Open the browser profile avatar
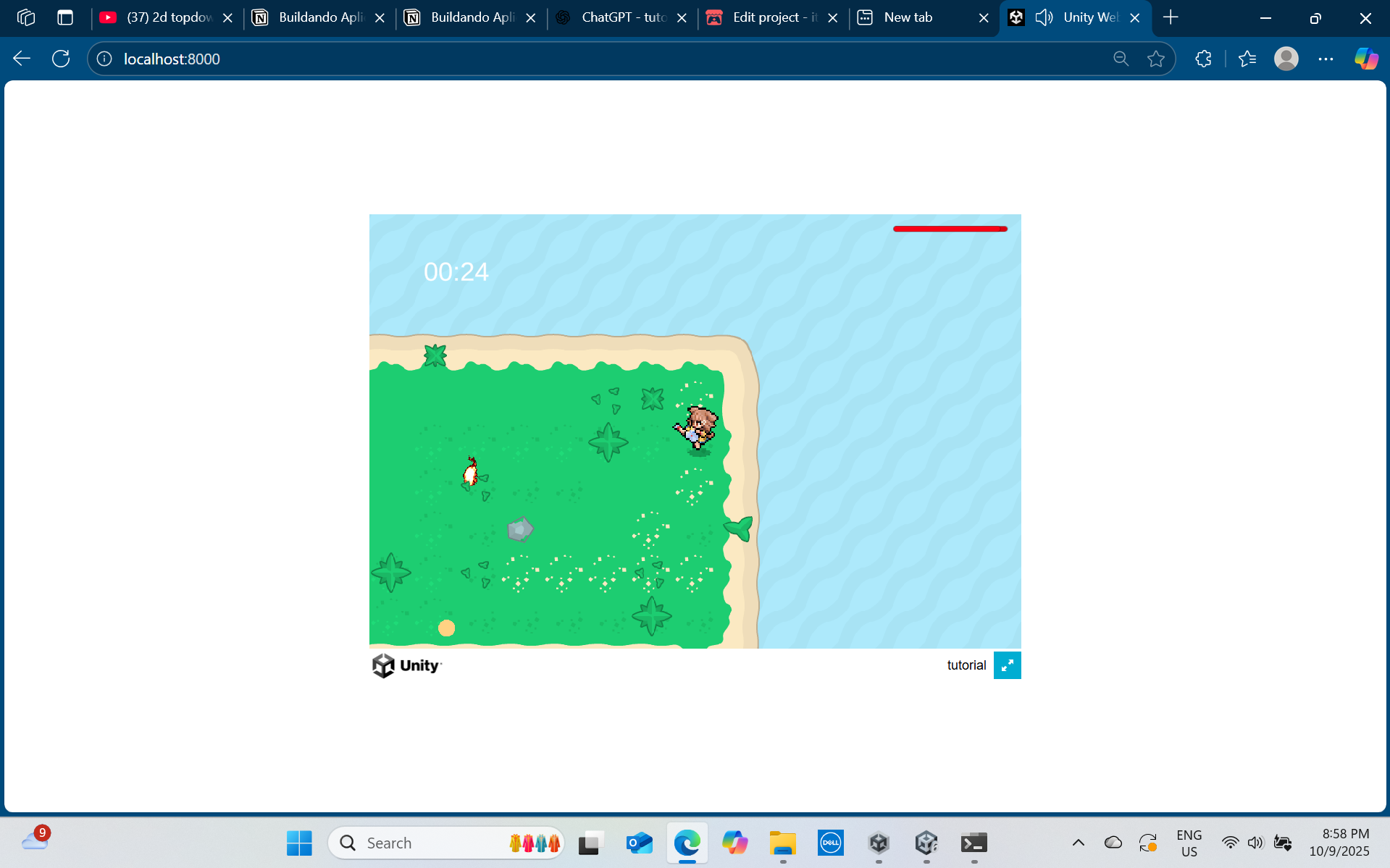The width and height of the screenshot is (1390, 868). 1286,59
